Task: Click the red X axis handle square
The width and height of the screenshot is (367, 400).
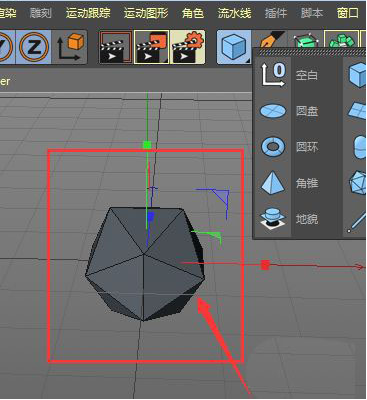Action: (x=265, y=265)
